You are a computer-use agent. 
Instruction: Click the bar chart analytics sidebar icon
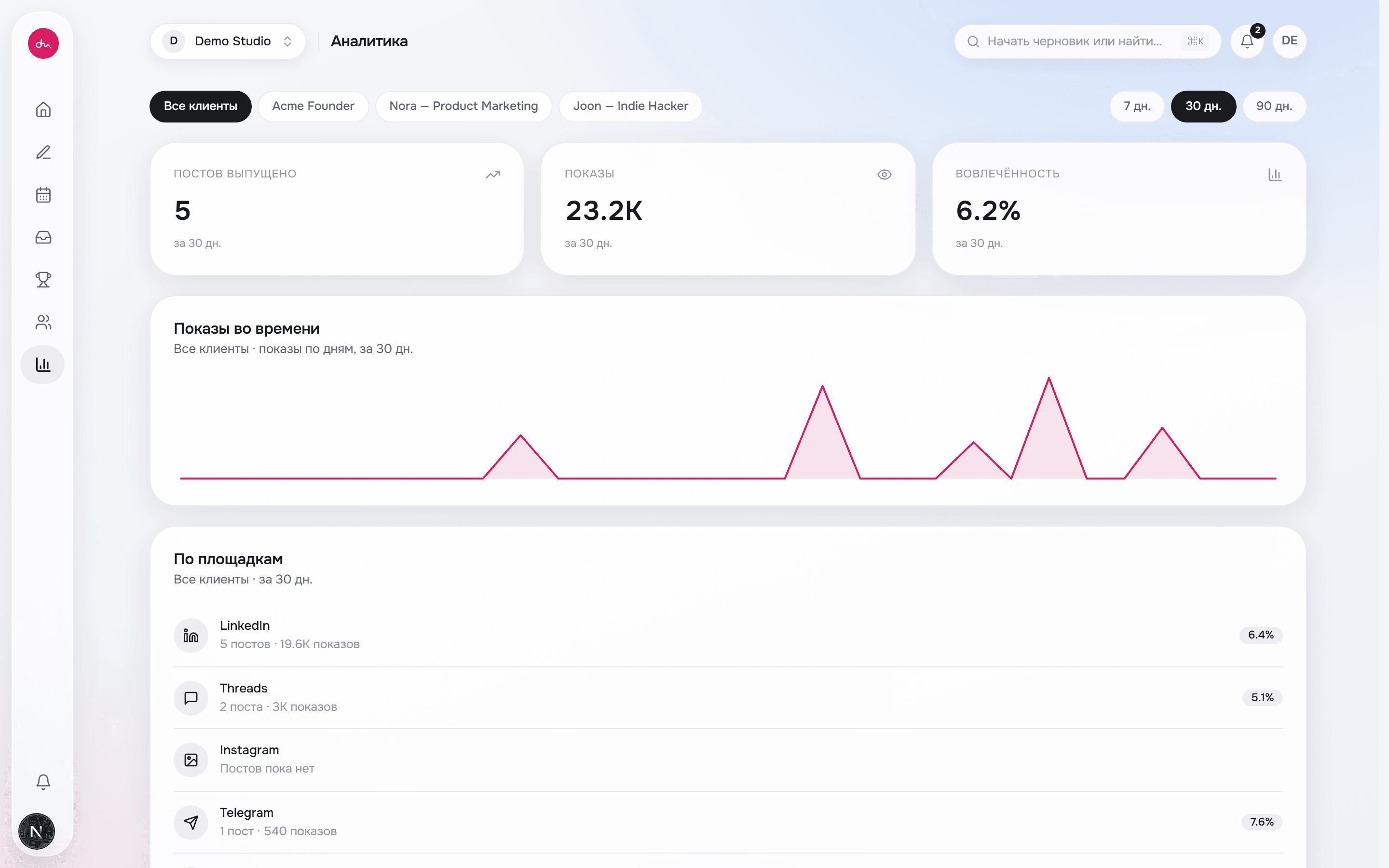pos(43,365)
